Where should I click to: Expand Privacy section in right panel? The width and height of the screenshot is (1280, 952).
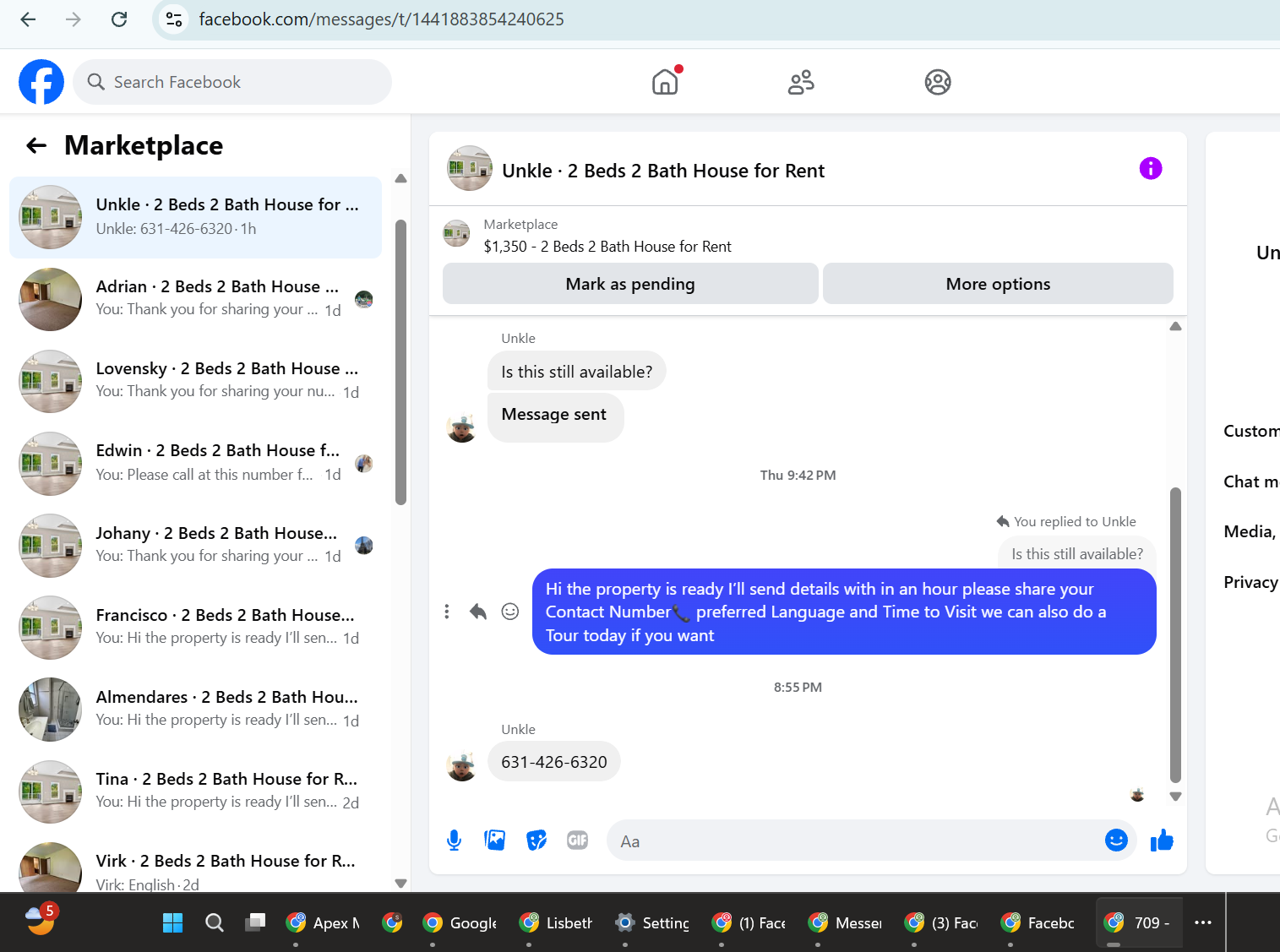point(1250,582)
